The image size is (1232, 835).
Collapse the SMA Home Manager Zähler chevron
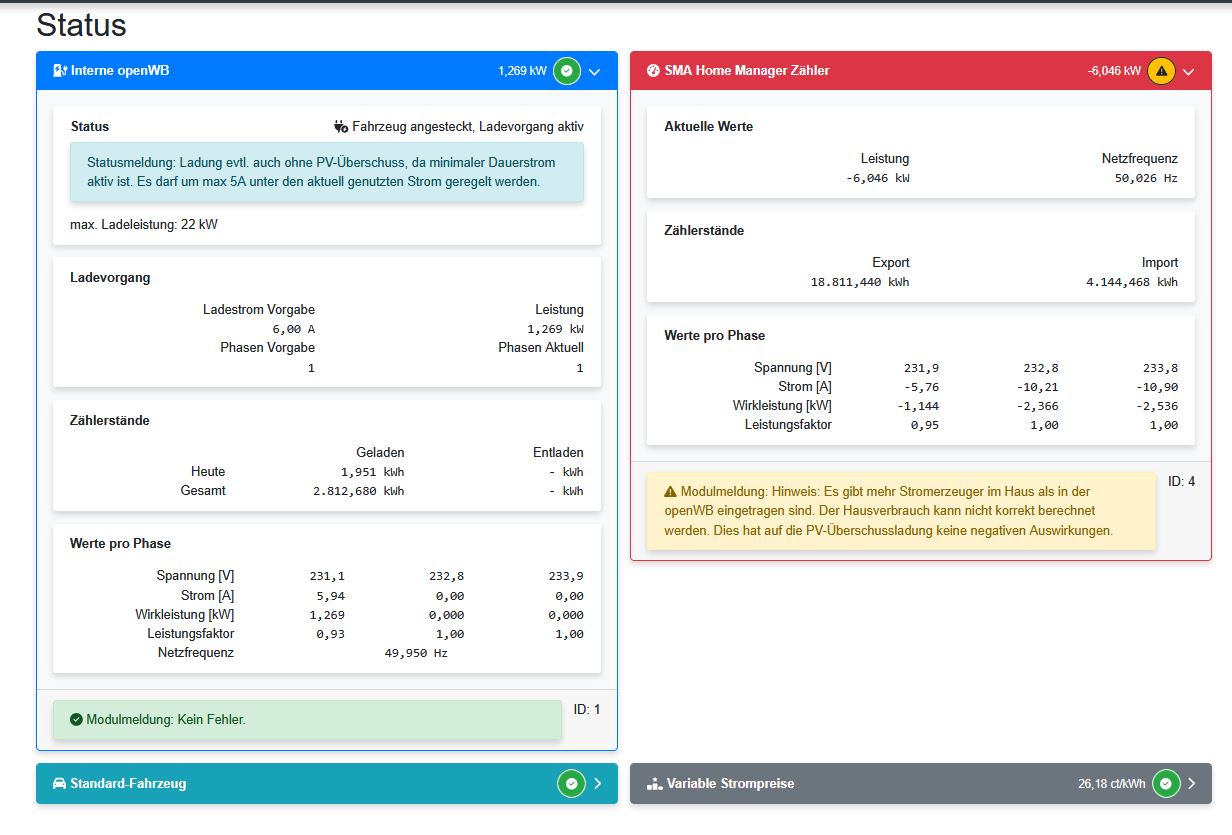tap(1188, 71)
